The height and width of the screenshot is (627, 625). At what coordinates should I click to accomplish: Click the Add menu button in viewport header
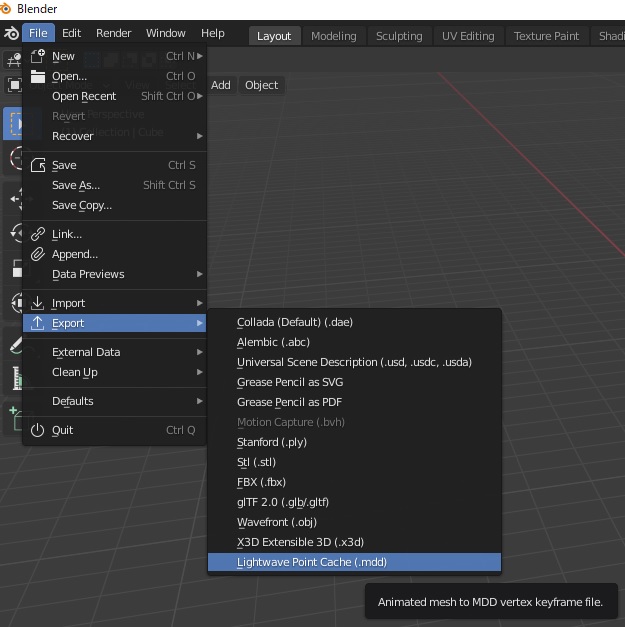click(221, 85)
